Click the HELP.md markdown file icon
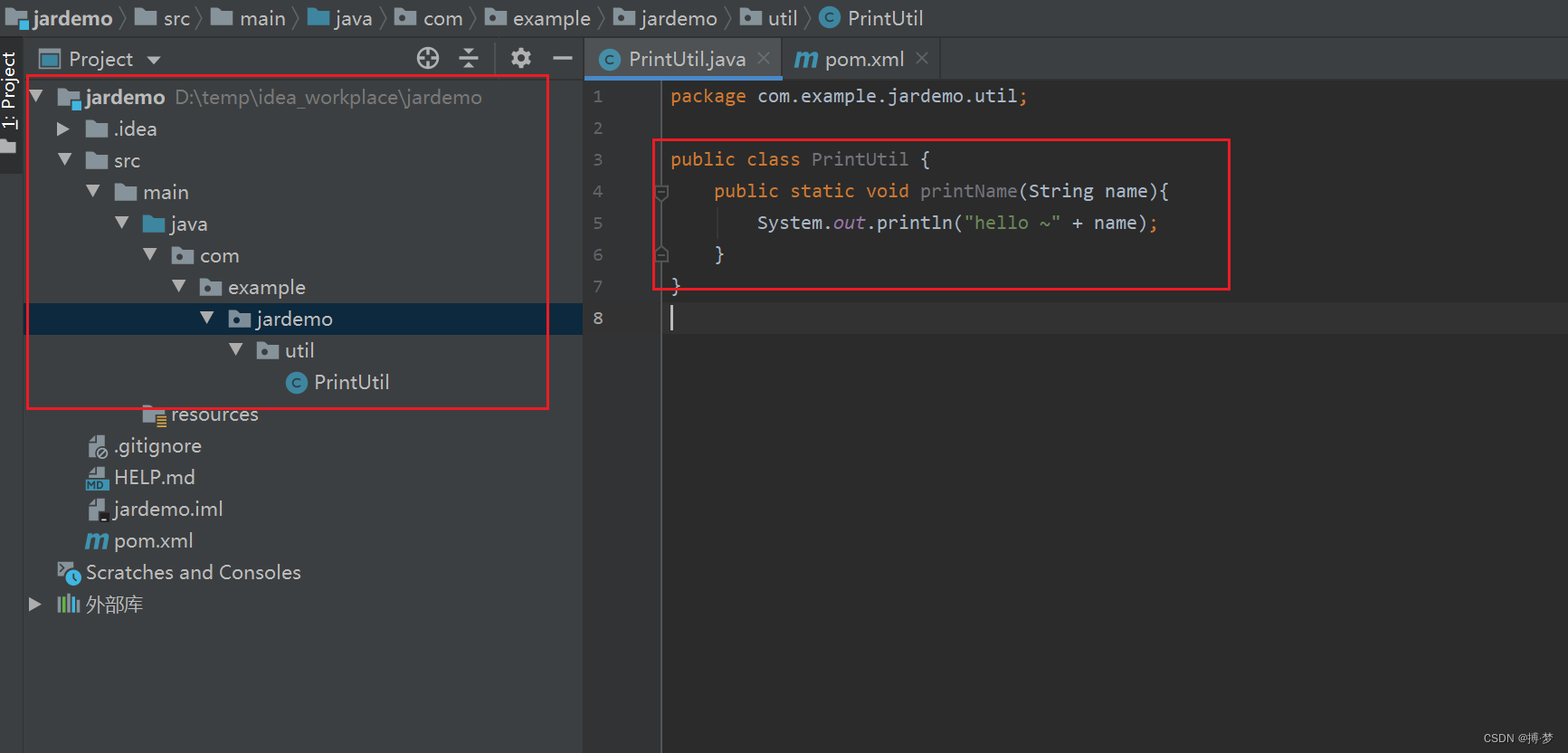The image size is (1568, 753). (x=97, y=478)
